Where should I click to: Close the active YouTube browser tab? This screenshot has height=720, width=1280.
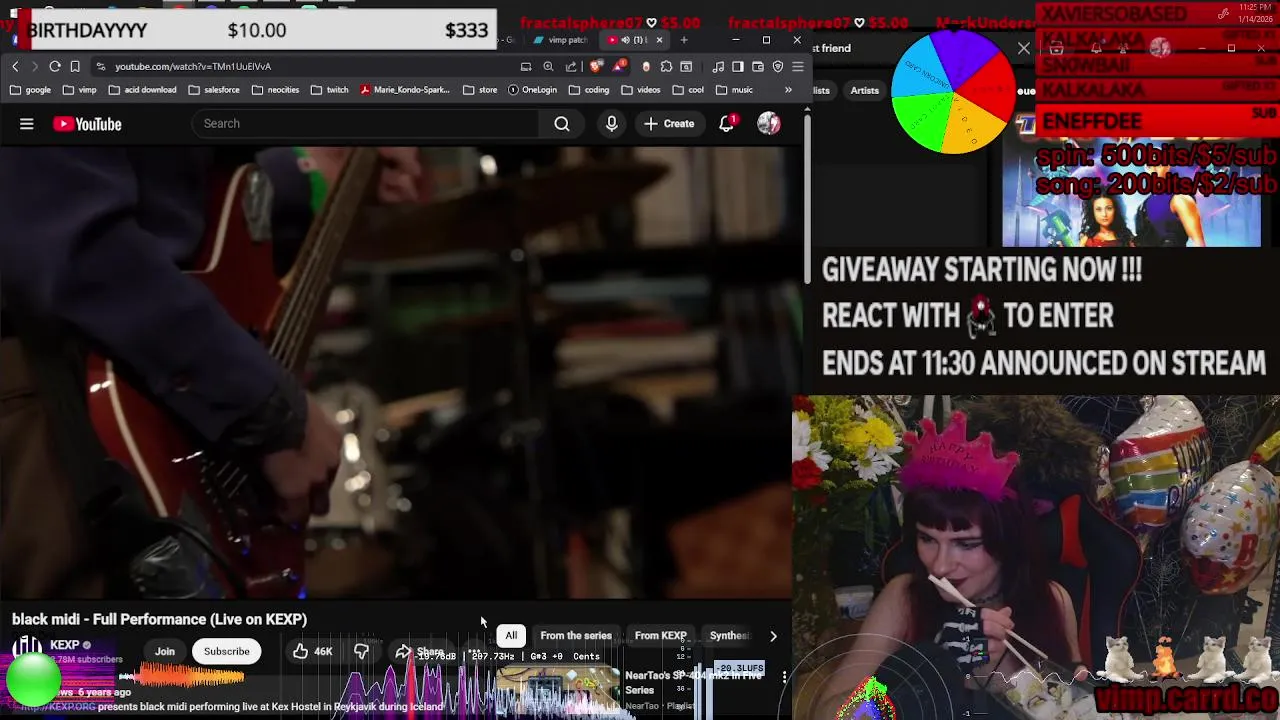pyautogui.click(x=659, y=40)
